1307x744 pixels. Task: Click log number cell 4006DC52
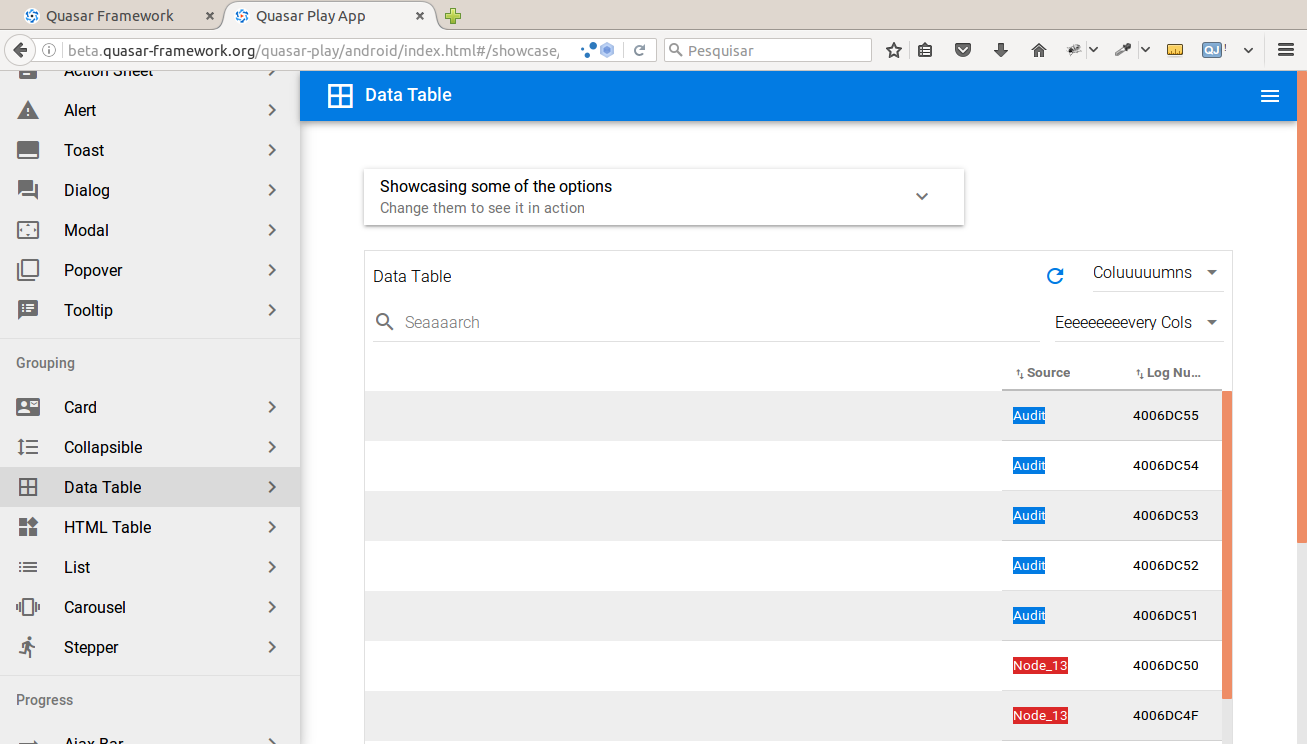pyautogui.click(x=1166, y=565)
